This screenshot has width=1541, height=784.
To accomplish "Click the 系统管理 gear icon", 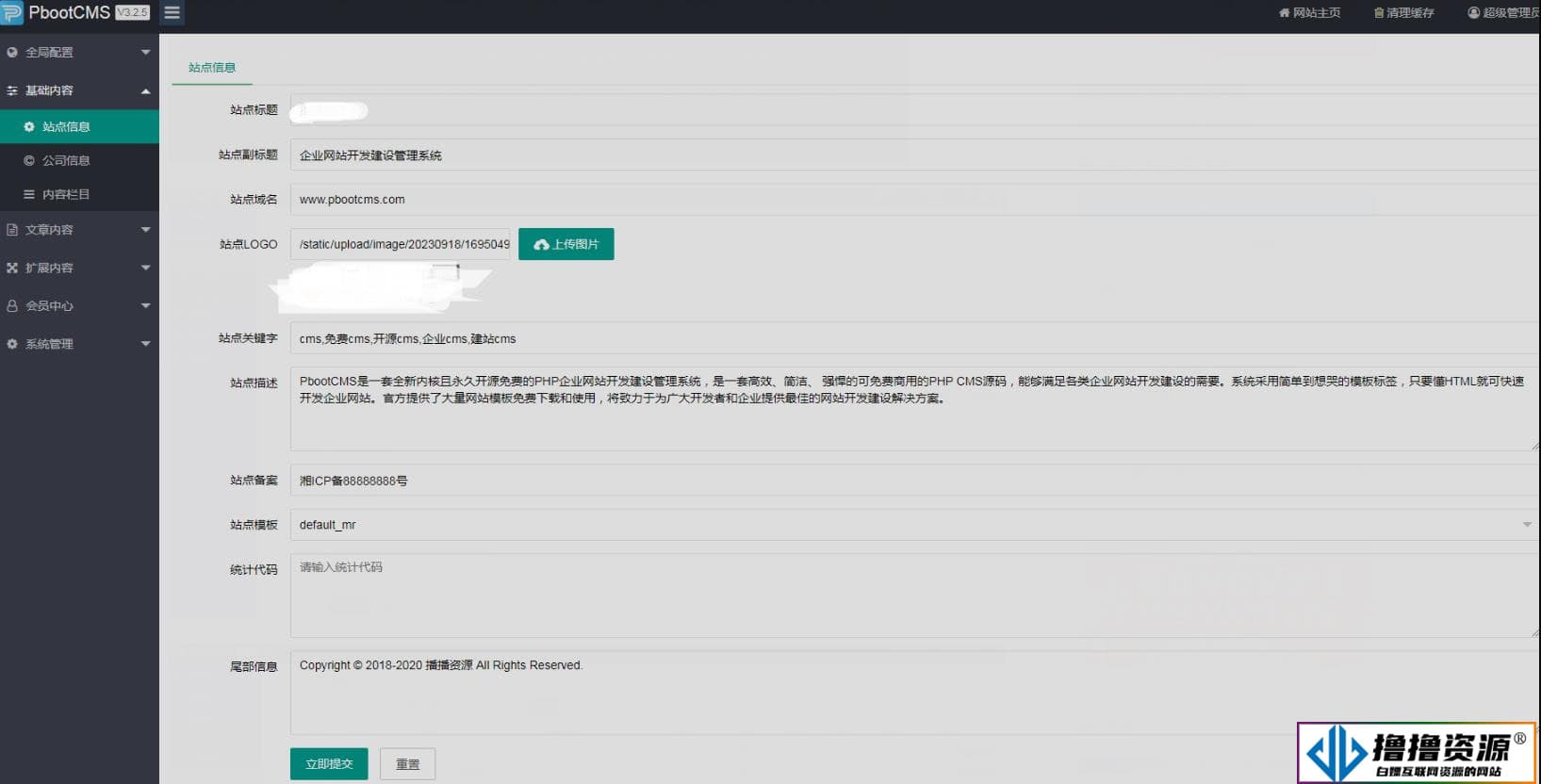I will [12, 344].
